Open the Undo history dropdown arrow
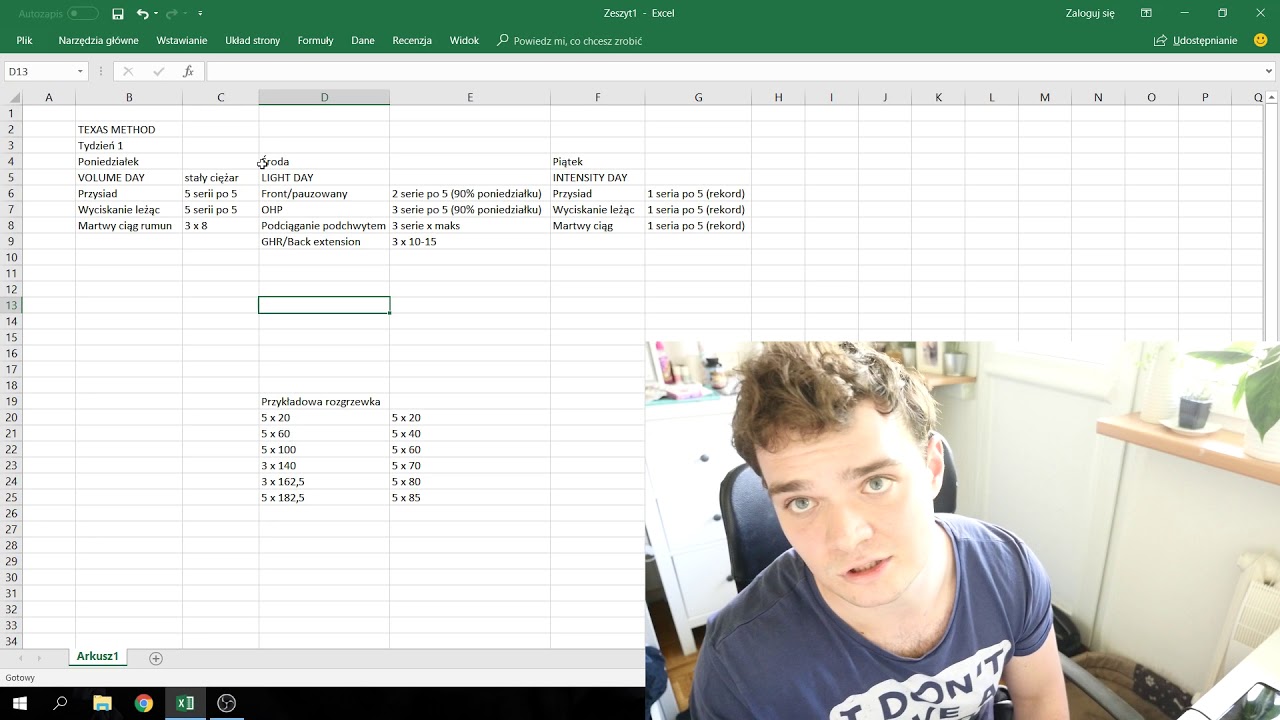 [x=156, y=14]
